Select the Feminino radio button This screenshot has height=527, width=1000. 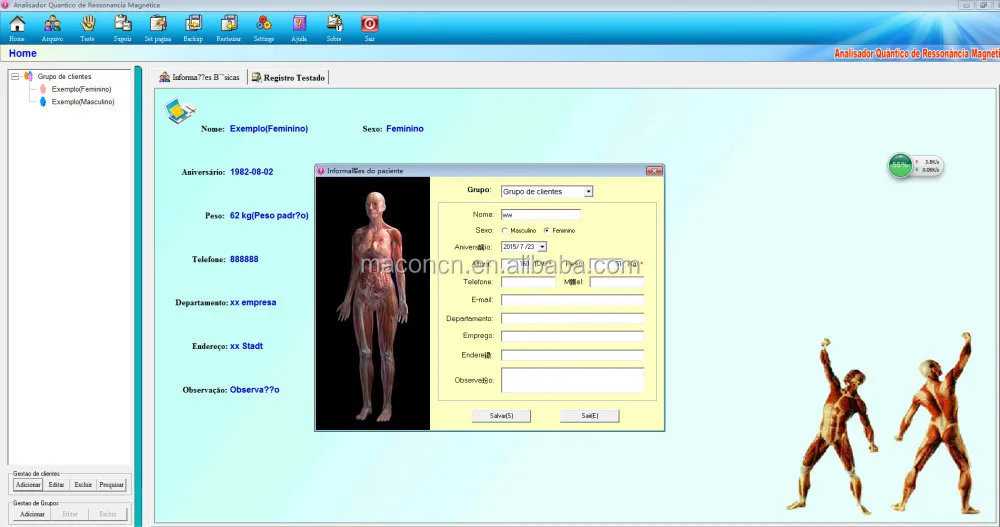tap(547, 230)
